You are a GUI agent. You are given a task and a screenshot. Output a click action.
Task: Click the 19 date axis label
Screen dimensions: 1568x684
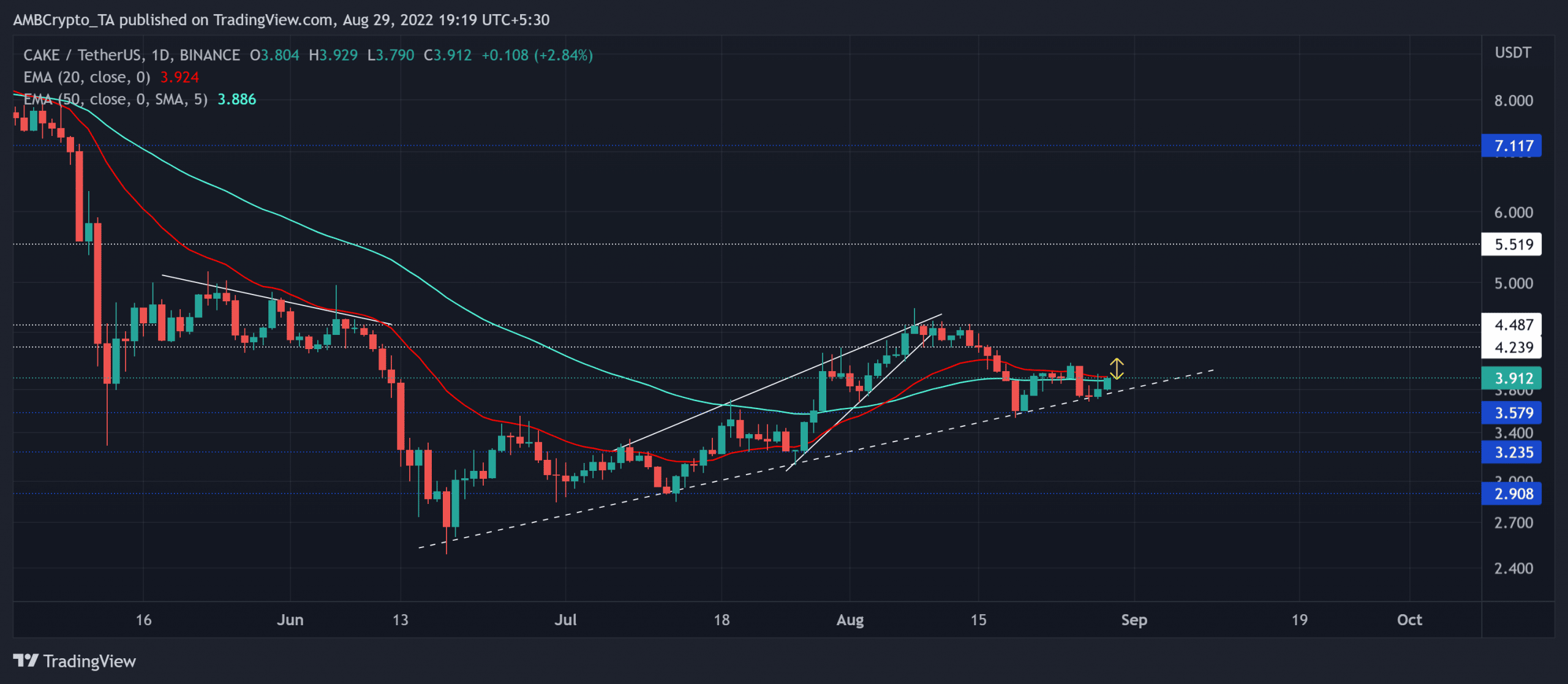1299,620
